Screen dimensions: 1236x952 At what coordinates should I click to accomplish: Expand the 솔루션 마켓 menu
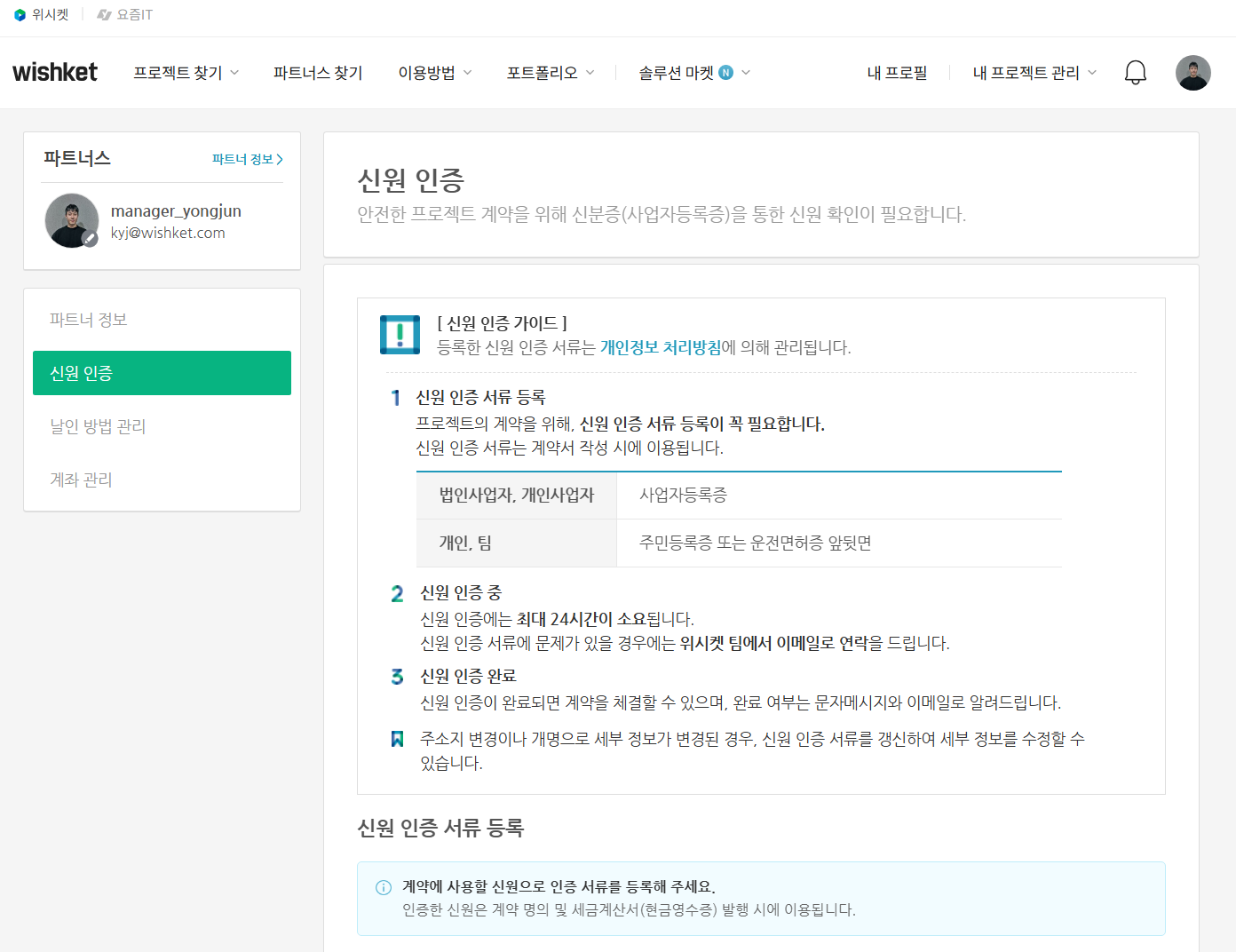click(x=694, y=73)
